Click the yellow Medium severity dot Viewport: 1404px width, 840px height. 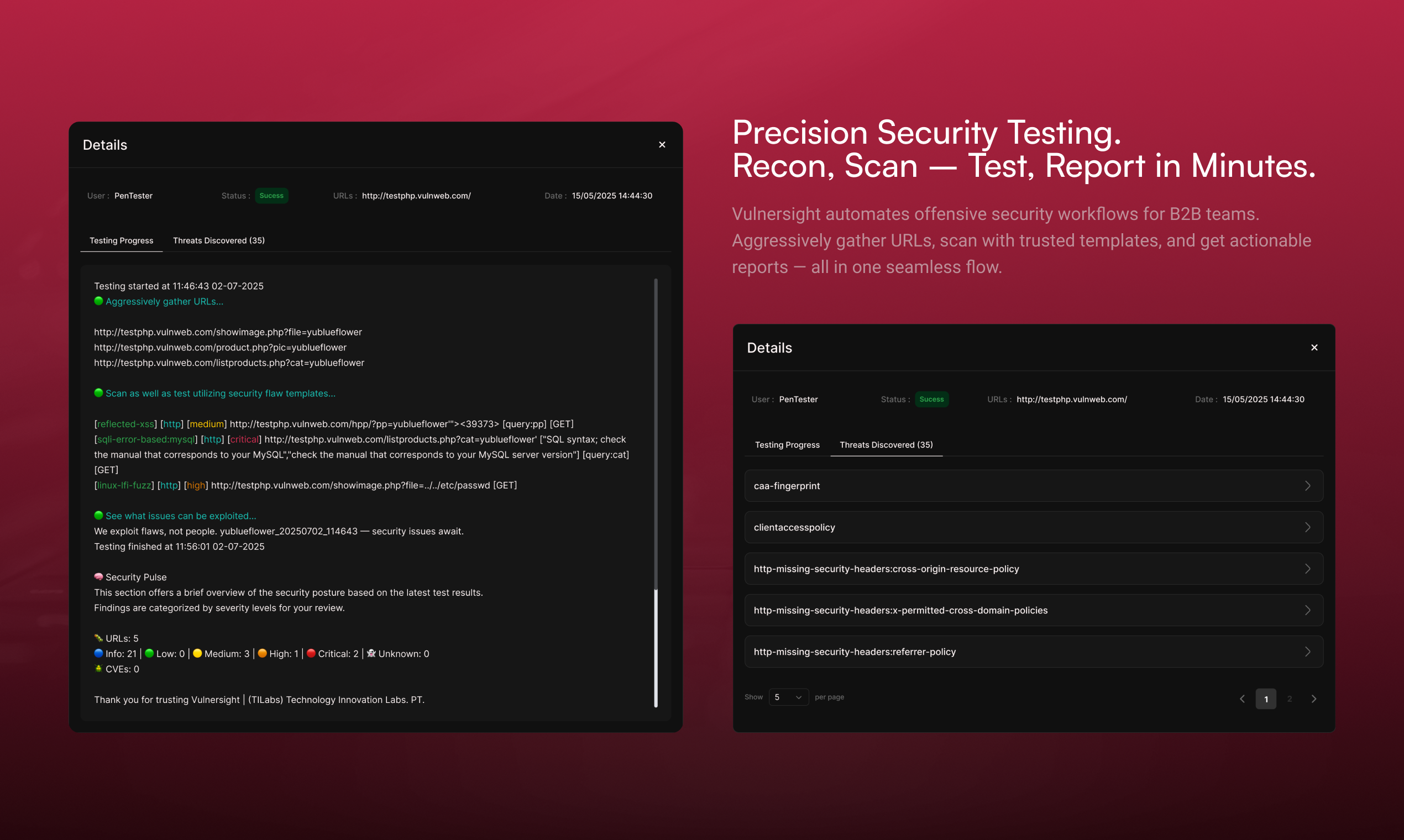point(197,653)
